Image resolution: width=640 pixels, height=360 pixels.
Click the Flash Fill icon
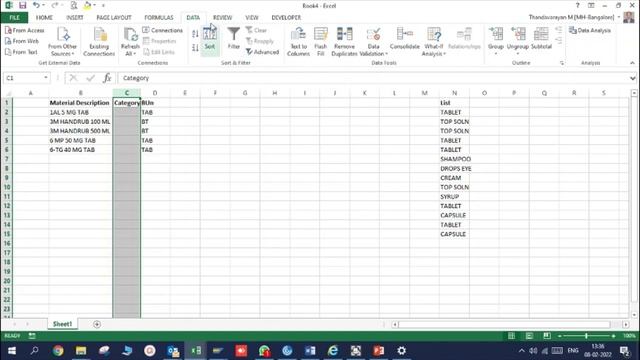tap(320, 41)
